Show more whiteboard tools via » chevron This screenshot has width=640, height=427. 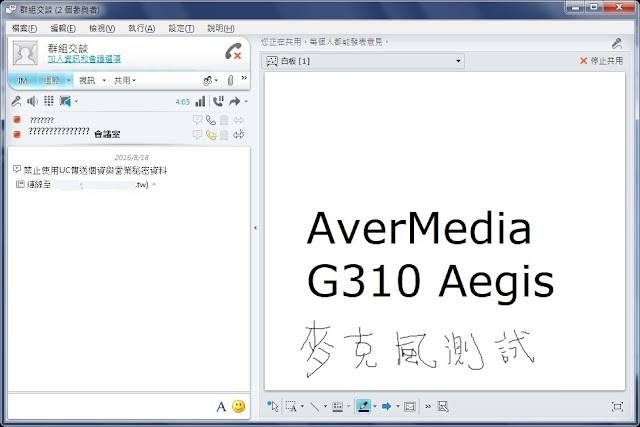[428, 406]
